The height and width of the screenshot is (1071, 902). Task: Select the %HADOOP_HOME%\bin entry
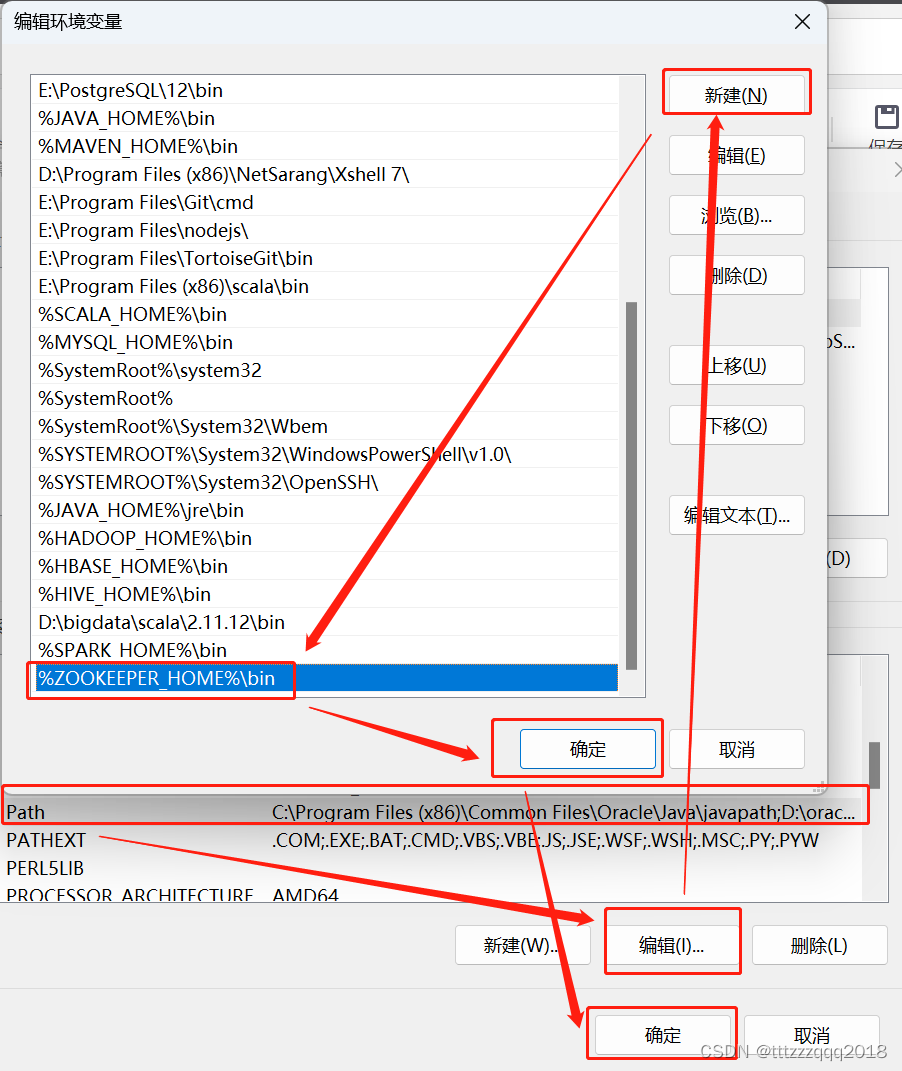[x=325, y=538]
